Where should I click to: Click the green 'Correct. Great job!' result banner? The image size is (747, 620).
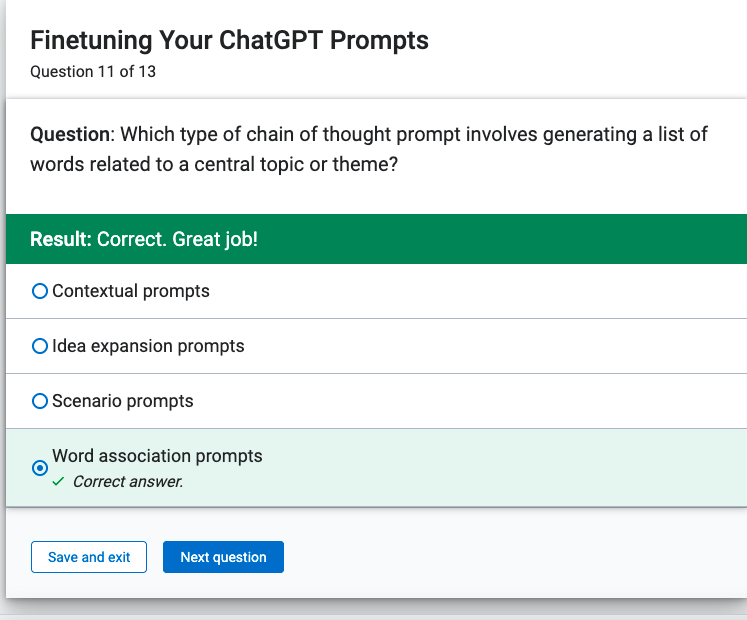(376, 239)
